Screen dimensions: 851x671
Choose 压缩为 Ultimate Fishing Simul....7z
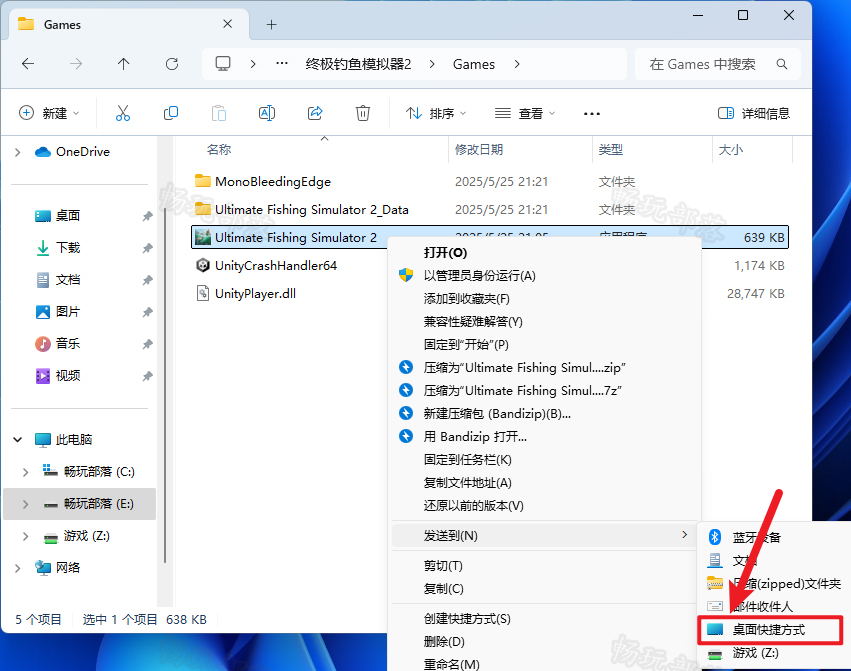(x=522, y=390)
